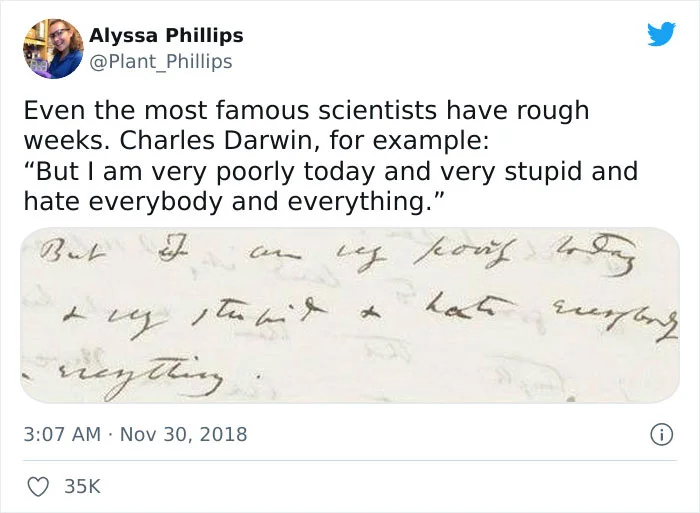The image size is (700, 513).
Task: Open the Darwin handwritten letter image
Action: pos(350,315)
